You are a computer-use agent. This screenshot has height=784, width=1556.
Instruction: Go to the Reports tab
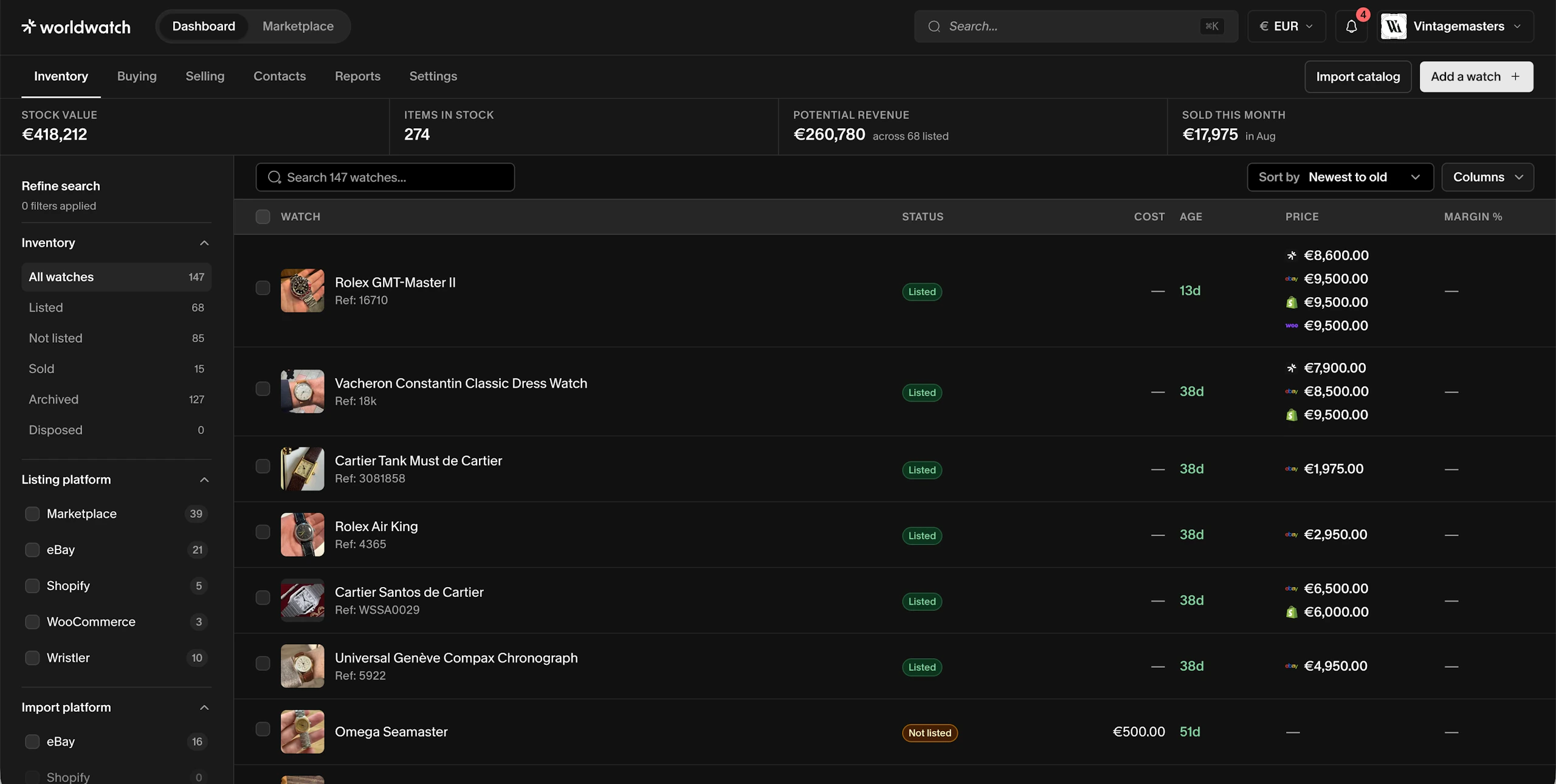tap(357, 77)
